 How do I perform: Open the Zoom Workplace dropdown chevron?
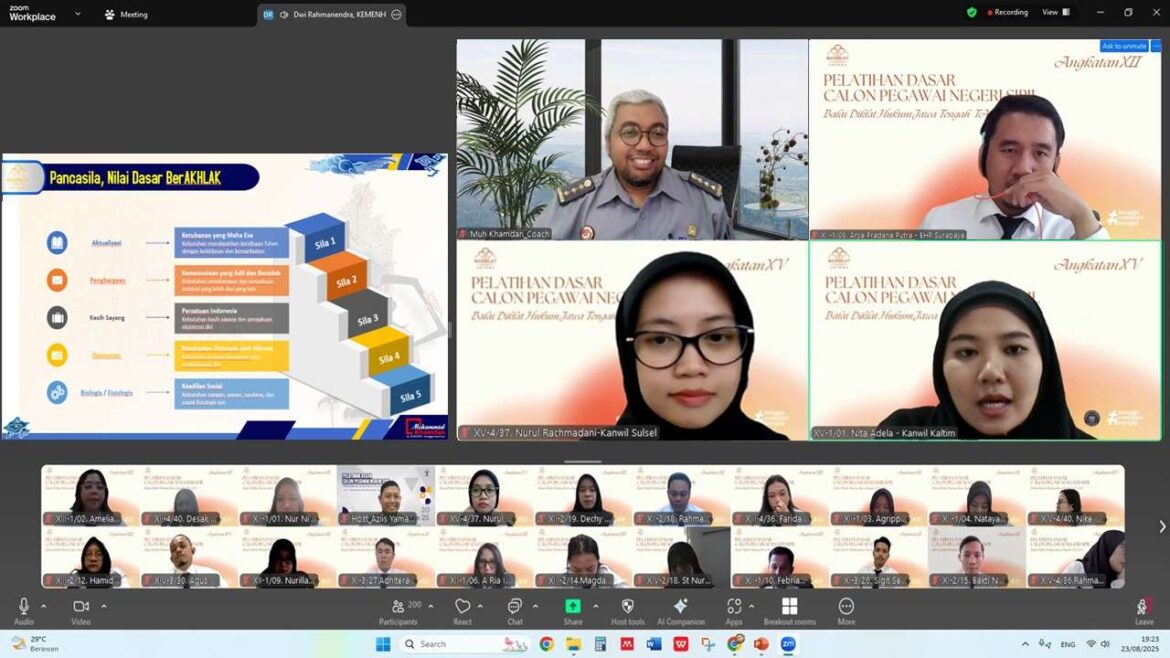tap(78, 13)
